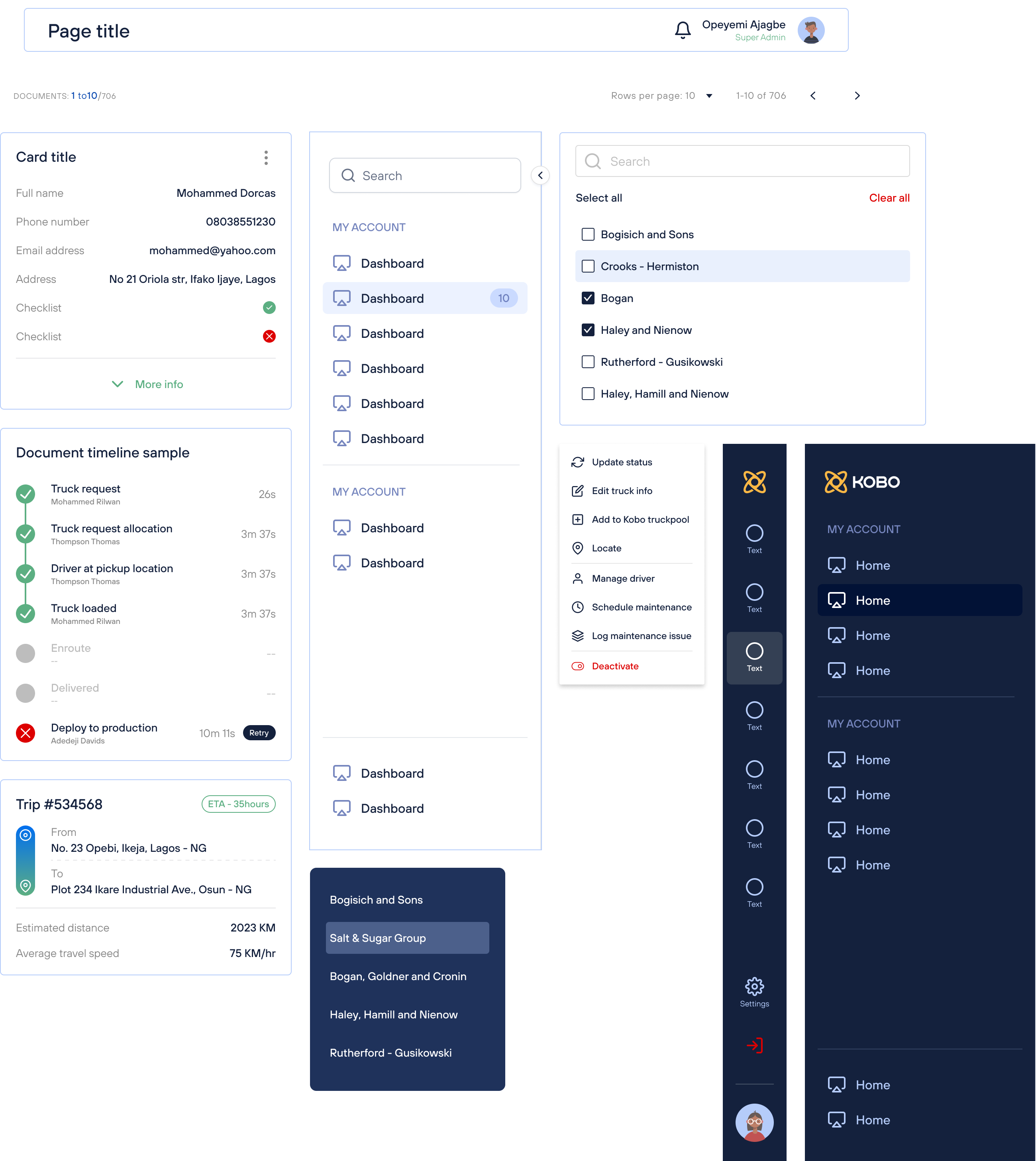1036x1161 pixels.
Task: Click the Search field in light sidebar
Action: [x=425, y=176]
